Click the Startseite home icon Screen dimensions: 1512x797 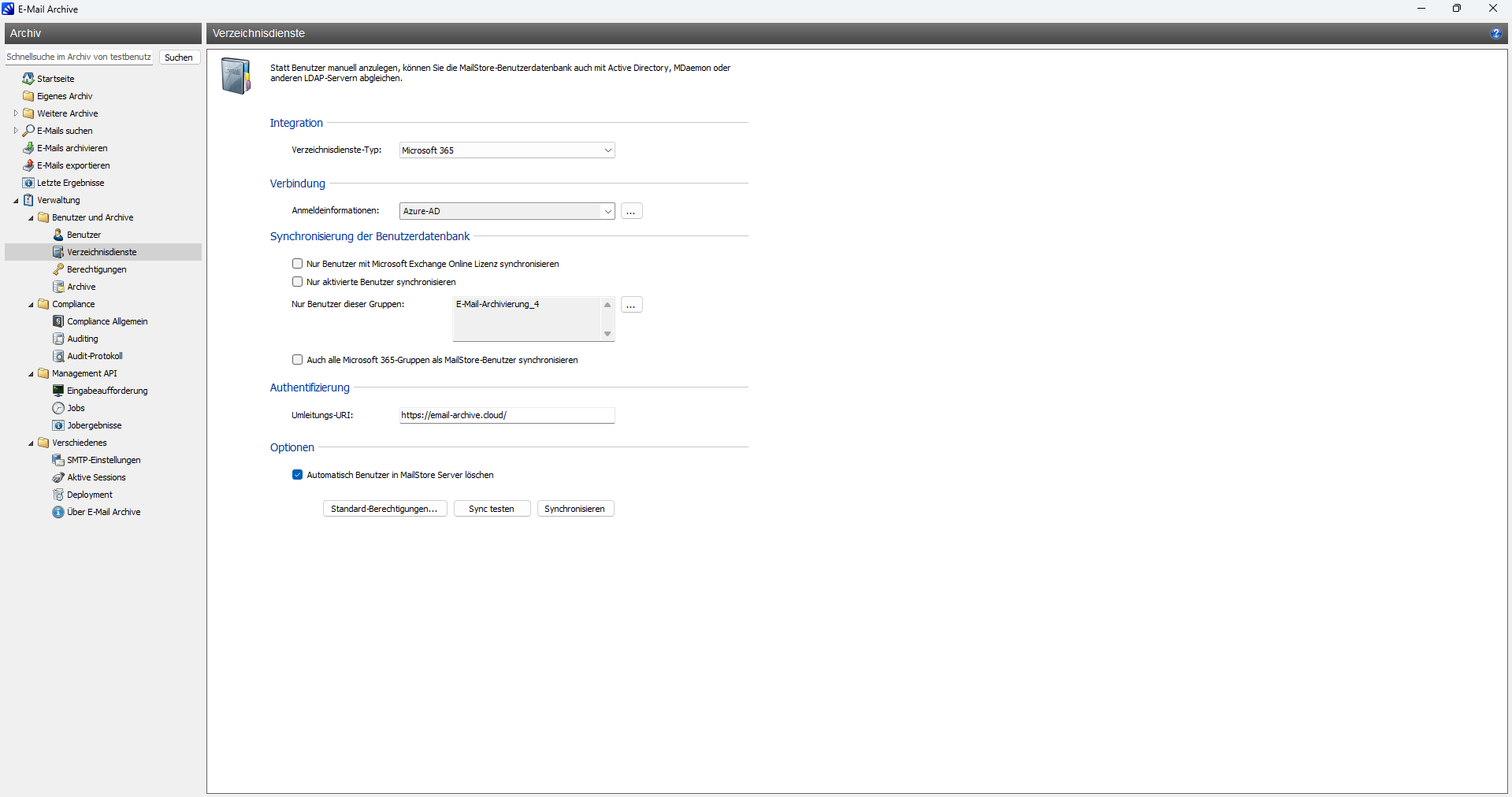28,79
